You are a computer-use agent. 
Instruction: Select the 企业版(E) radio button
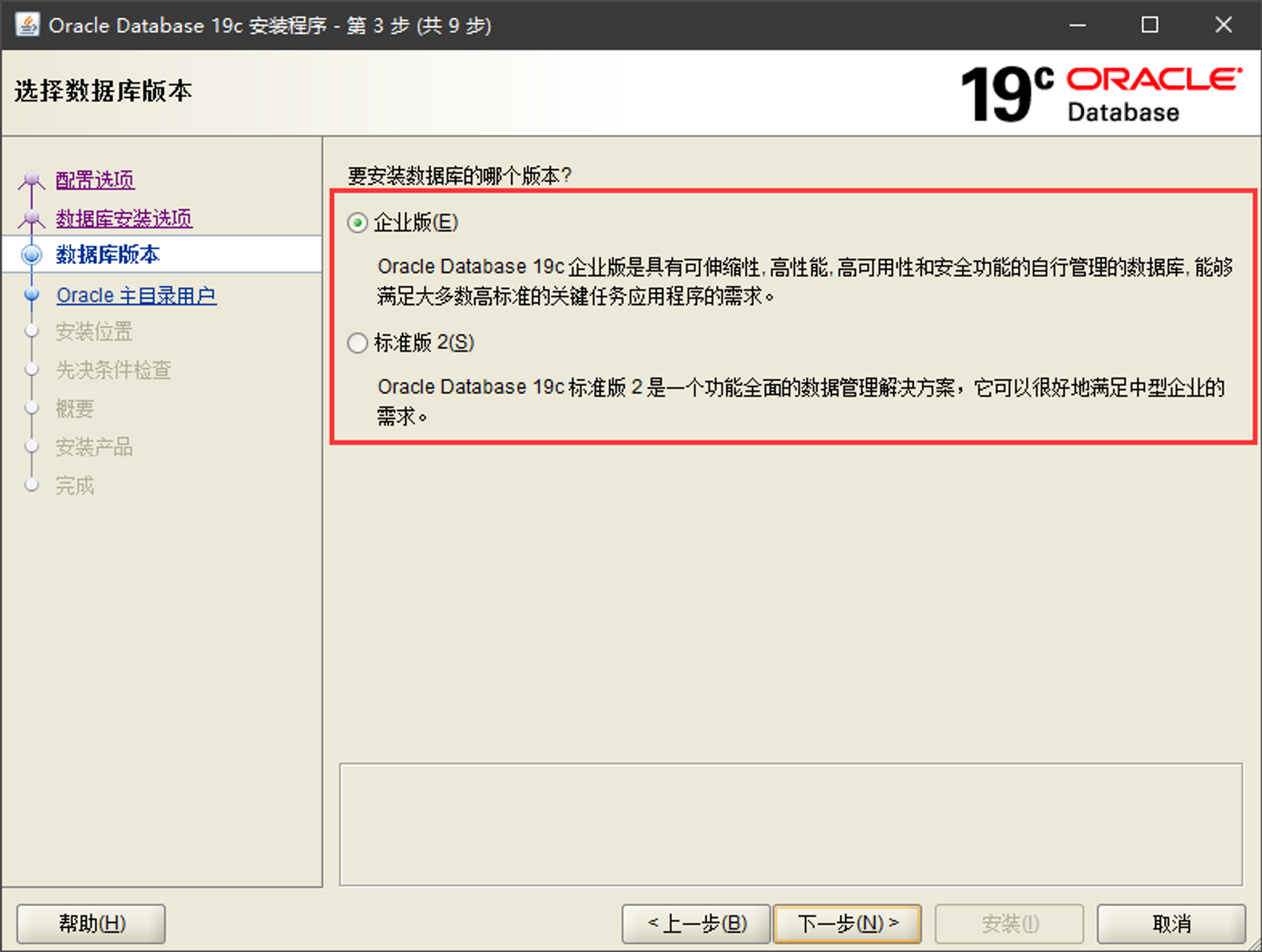[x=357, y=223]
